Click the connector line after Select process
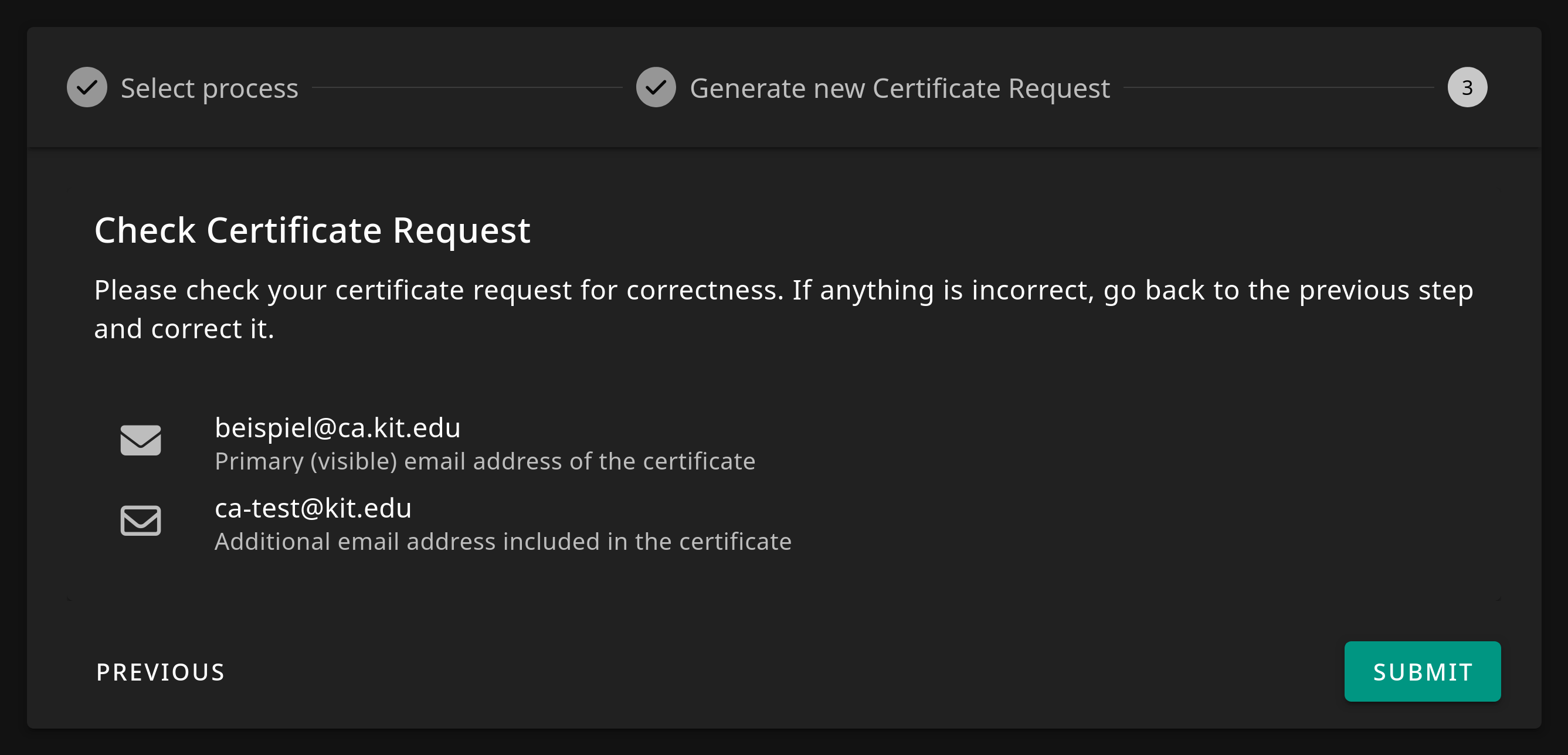The image size is (1568, 755). point(467,87)
